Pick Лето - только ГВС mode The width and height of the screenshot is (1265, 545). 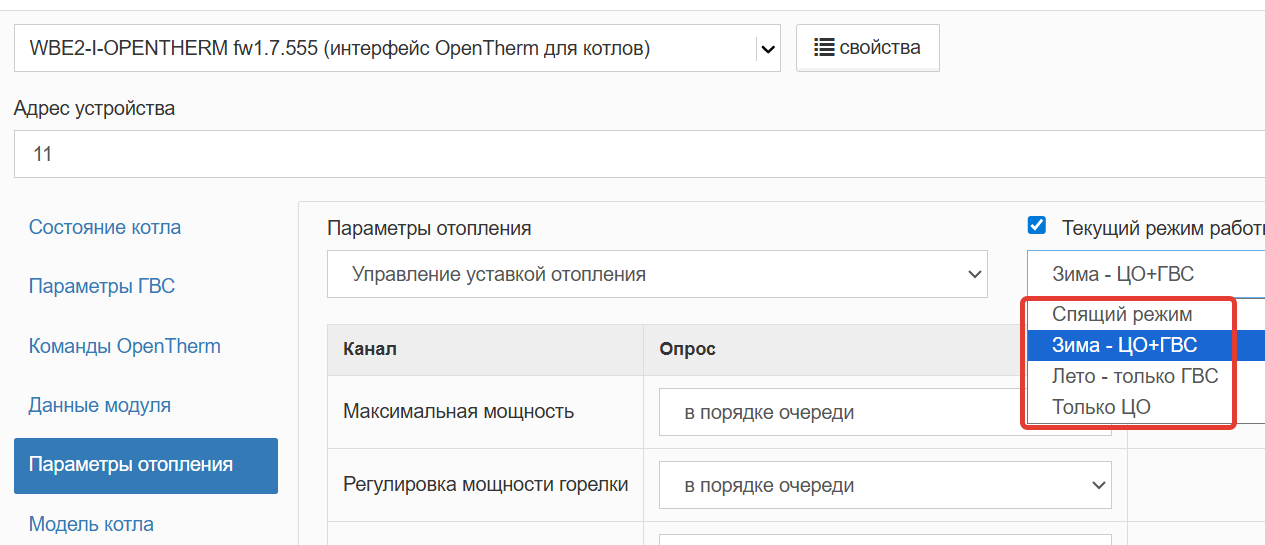point(1134,376)
